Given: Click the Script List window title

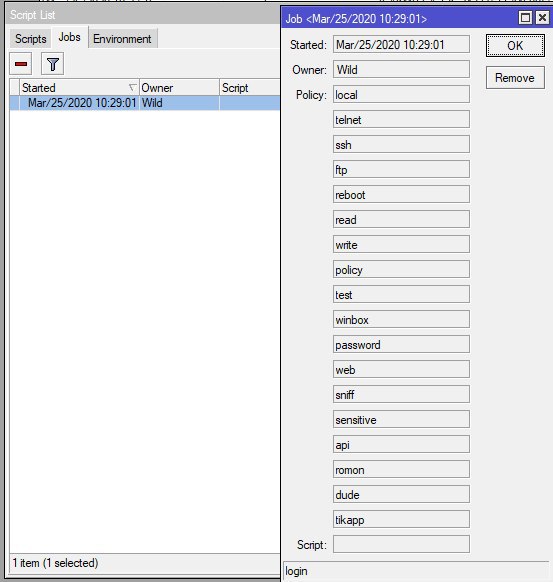Looking at the screenshot, I should (32, 15).
